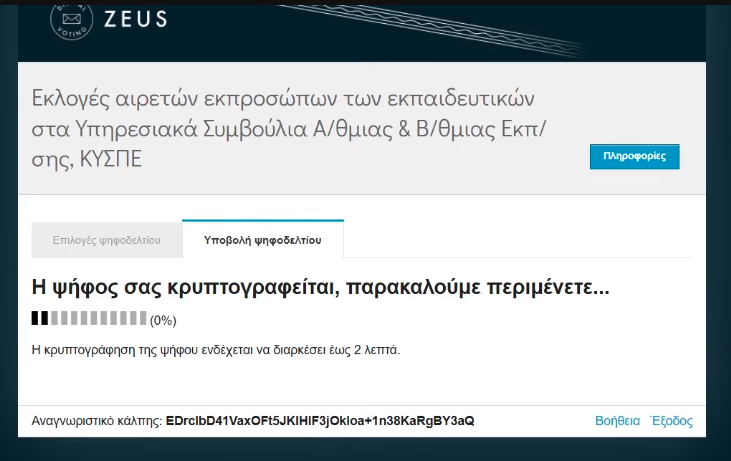The width and height of the screenshot is (731, 461).
Task: Click the ZEUS brand name text
Action: point(135,18)
